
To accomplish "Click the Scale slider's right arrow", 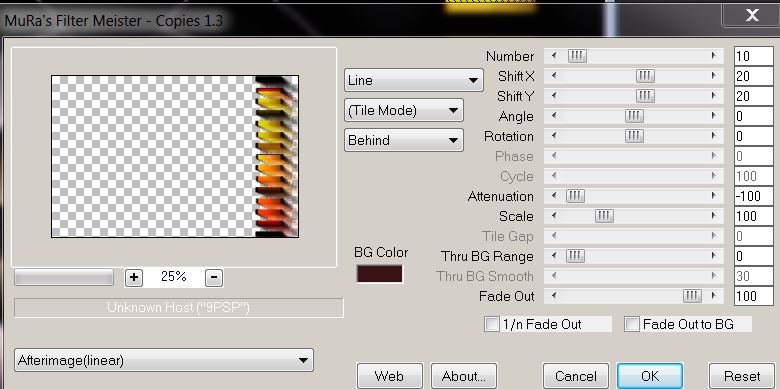I will pos(714,216).
